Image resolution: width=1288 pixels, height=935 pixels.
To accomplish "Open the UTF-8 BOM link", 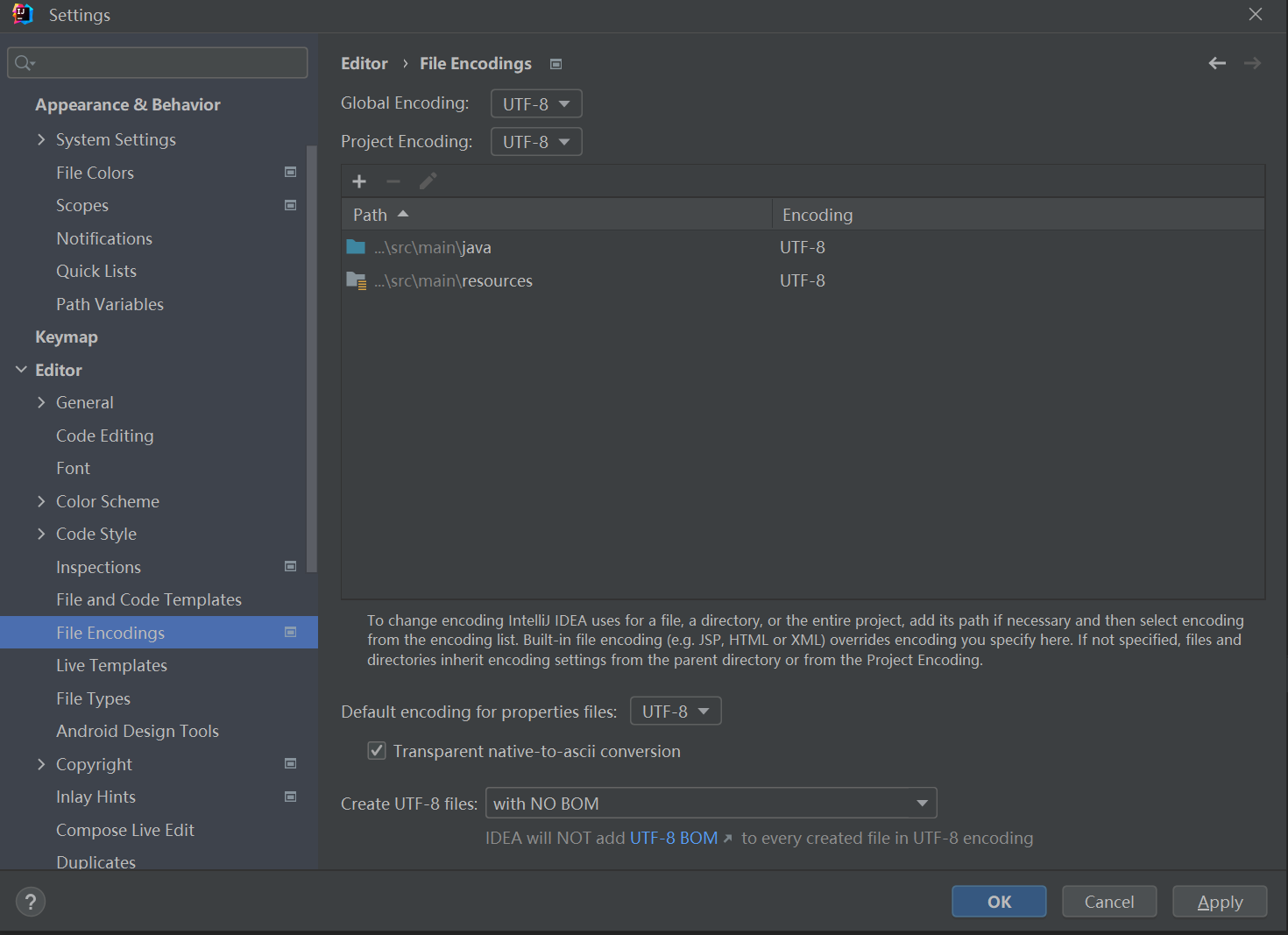I will click(673, 837).
